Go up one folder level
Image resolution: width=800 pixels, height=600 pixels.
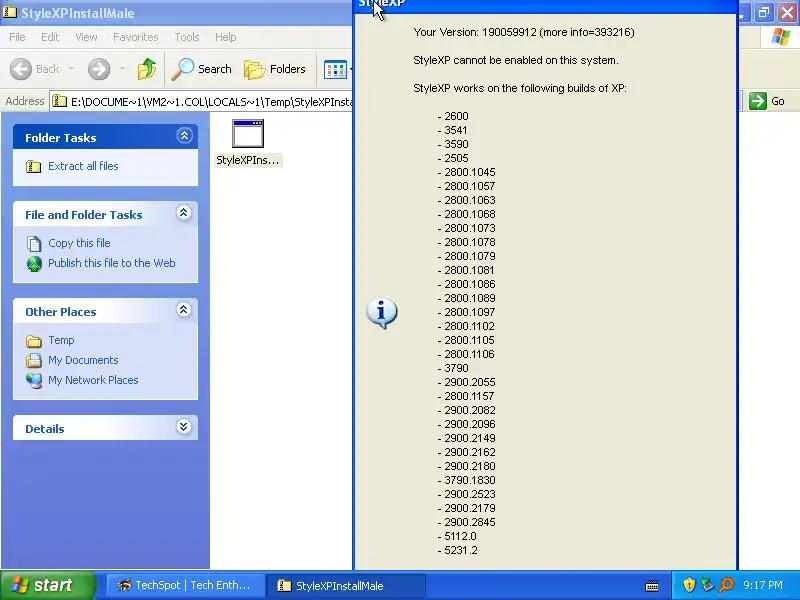tap(147, 69)
